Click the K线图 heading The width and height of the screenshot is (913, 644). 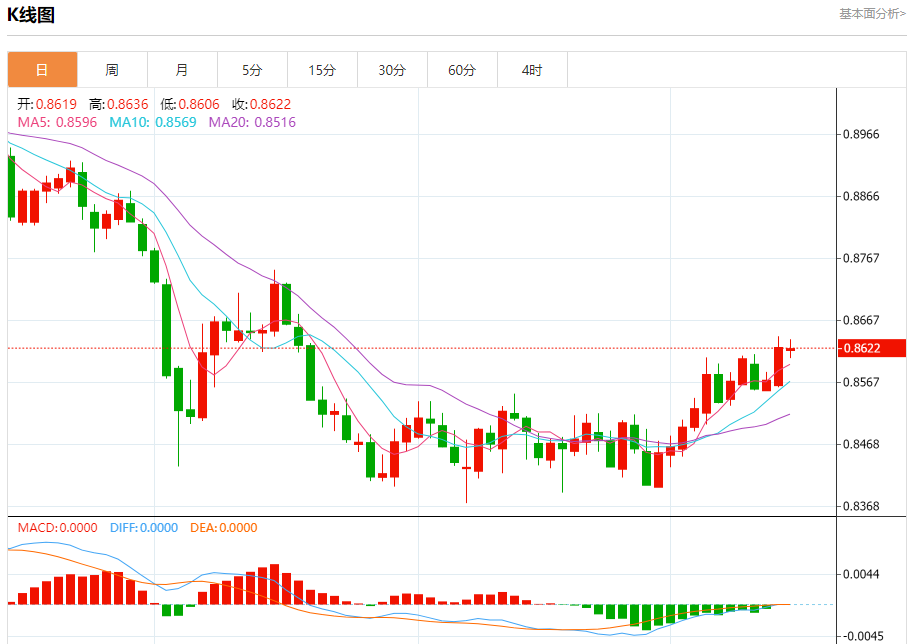[x=31, y=15]
